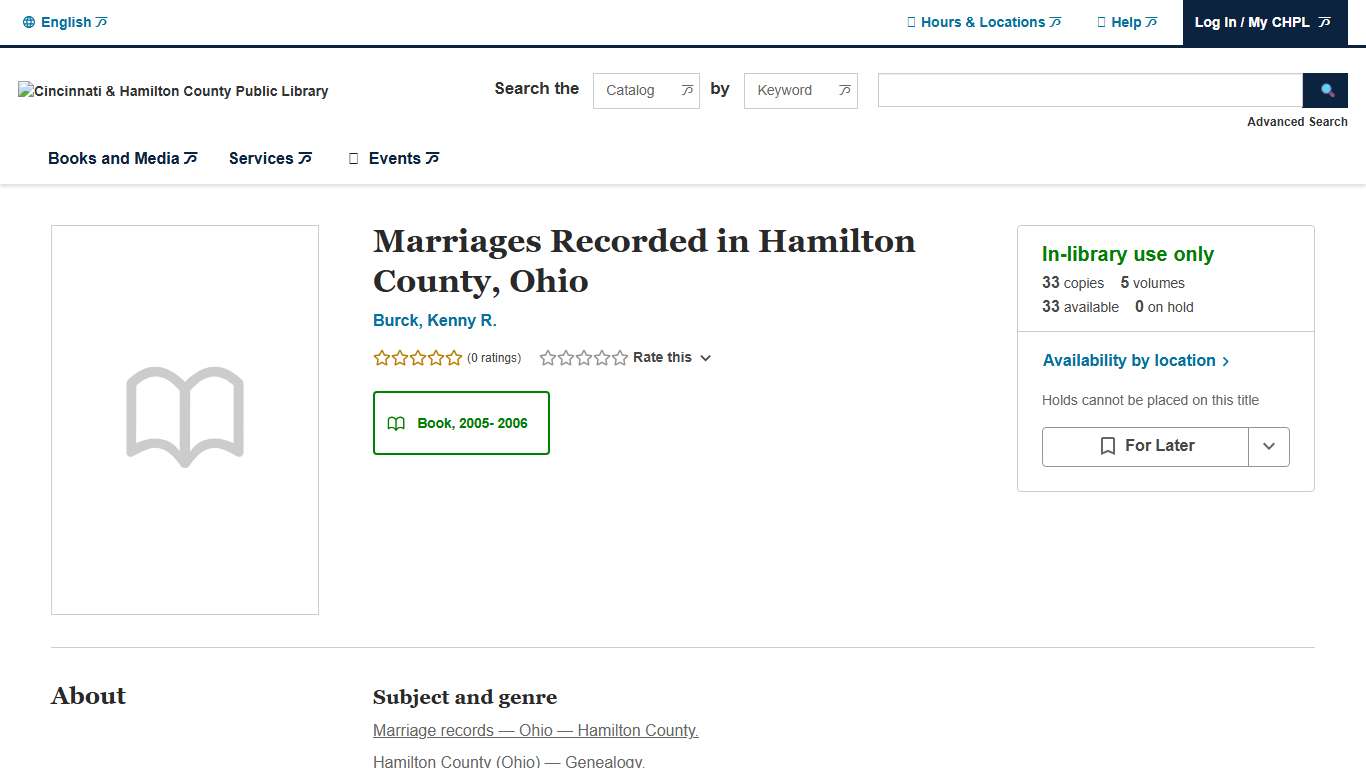Select the third star under Rate this
Viewport: 1366px width, 768px height.
click(583, 357)
